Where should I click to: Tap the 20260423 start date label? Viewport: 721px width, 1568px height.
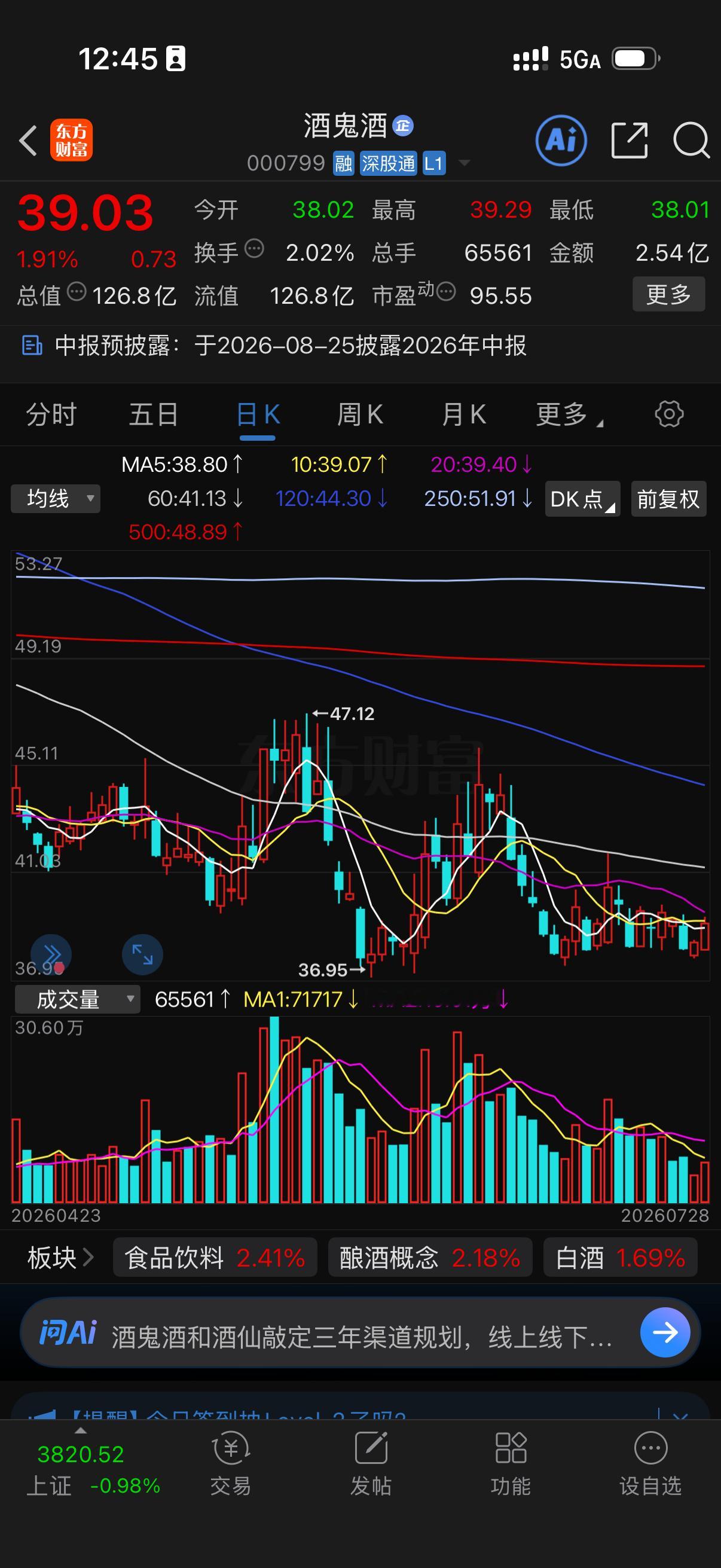point(56,1216)
